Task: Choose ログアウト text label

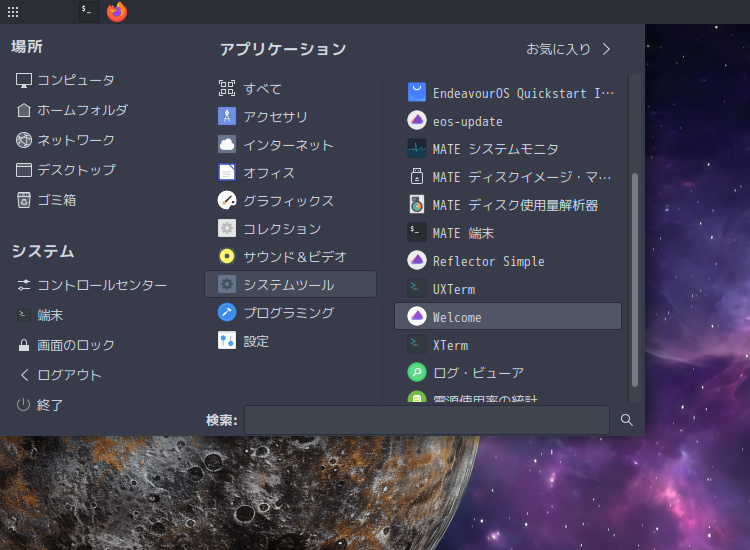Action: click(x=69, y=375)
